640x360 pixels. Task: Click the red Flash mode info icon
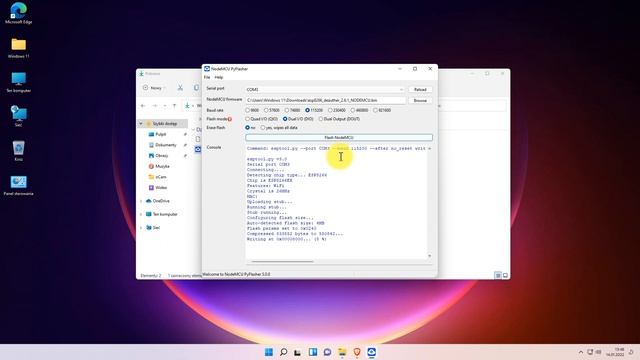click(230, 119)
